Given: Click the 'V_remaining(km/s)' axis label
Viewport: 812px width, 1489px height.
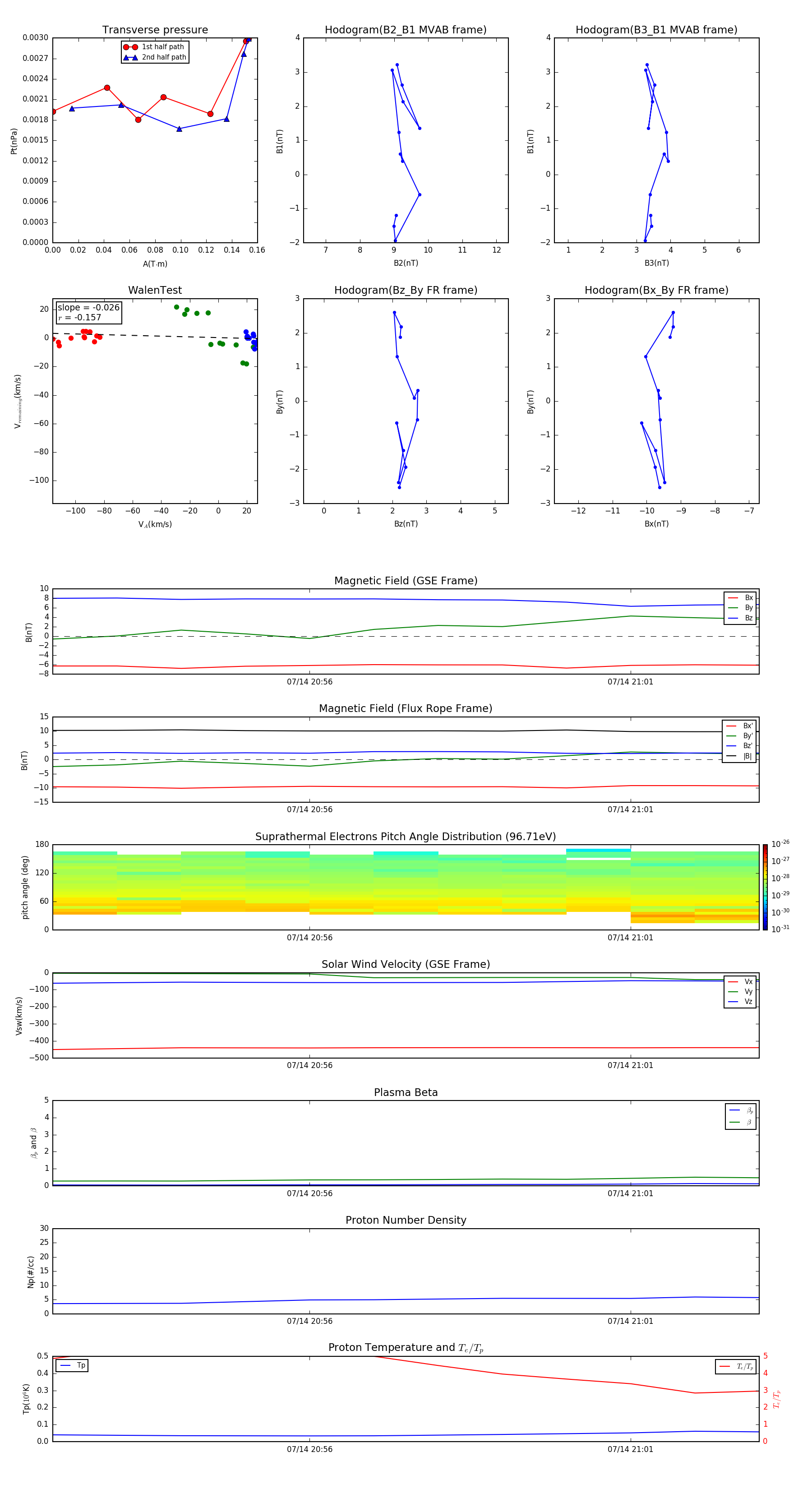Looking at the screenshot, I should click(18, 401).
